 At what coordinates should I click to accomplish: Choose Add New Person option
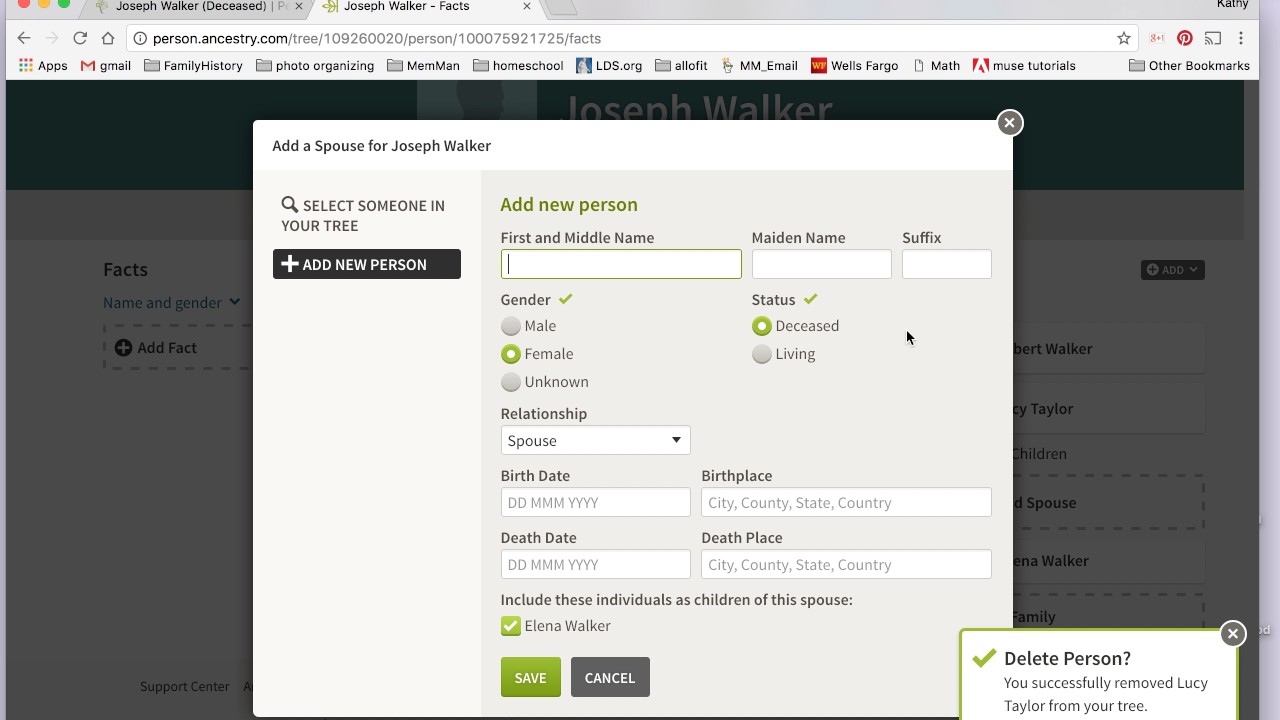pos(367,264)
